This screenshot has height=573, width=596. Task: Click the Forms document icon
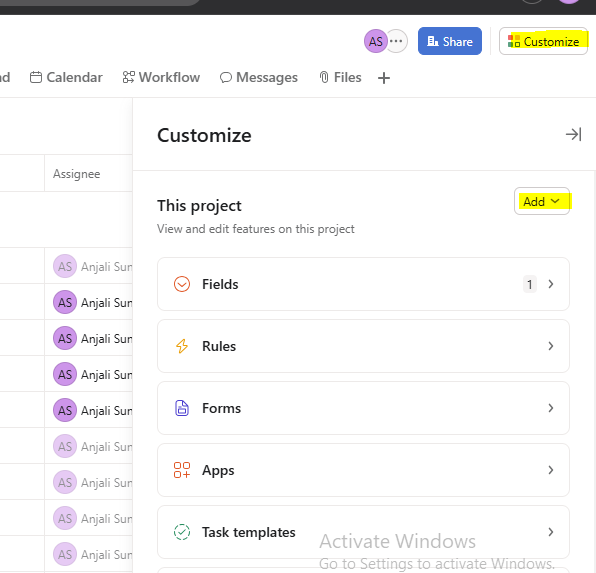pos(182,408)
